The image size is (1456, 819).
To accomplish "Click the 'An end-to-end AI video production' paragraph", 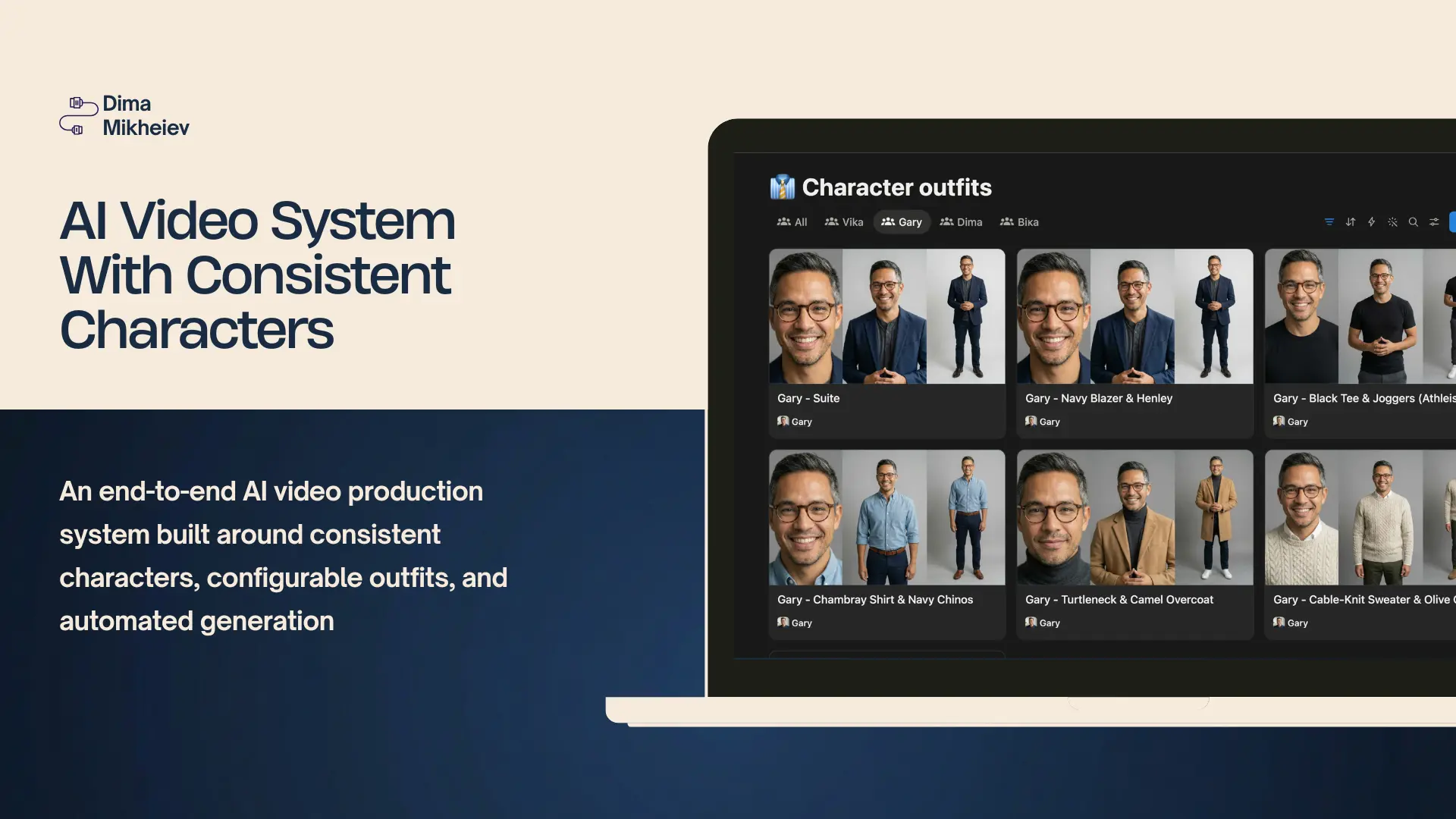I will coord(283,556).
